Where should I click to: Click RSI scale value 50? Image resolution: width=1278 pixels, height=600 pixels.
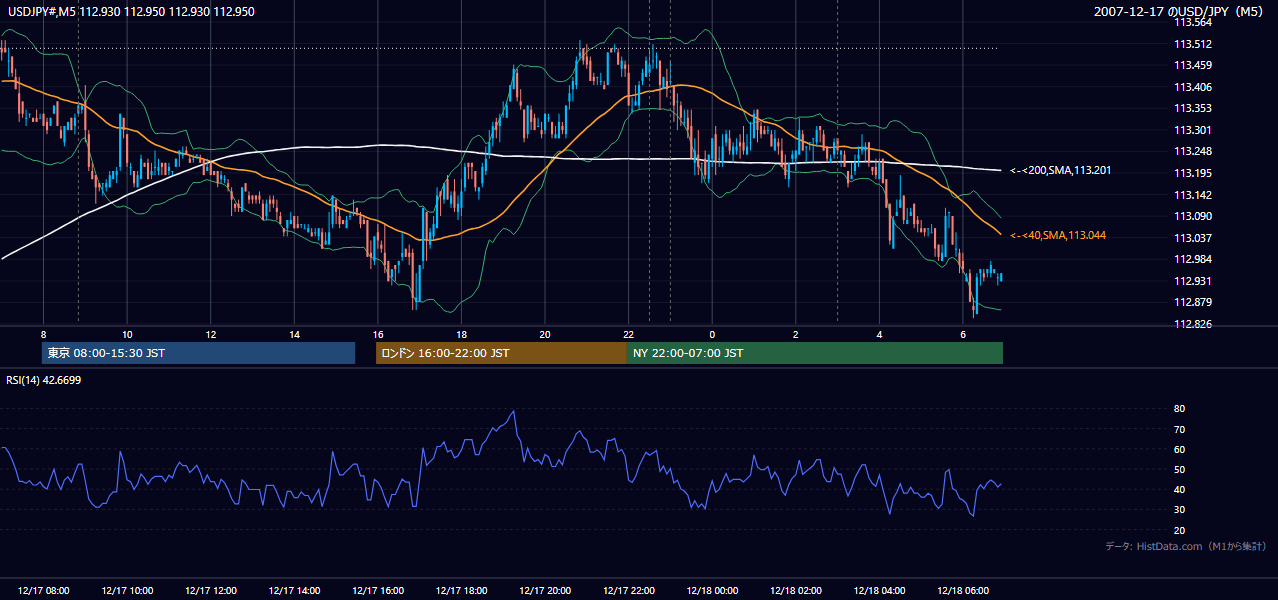1180,470
